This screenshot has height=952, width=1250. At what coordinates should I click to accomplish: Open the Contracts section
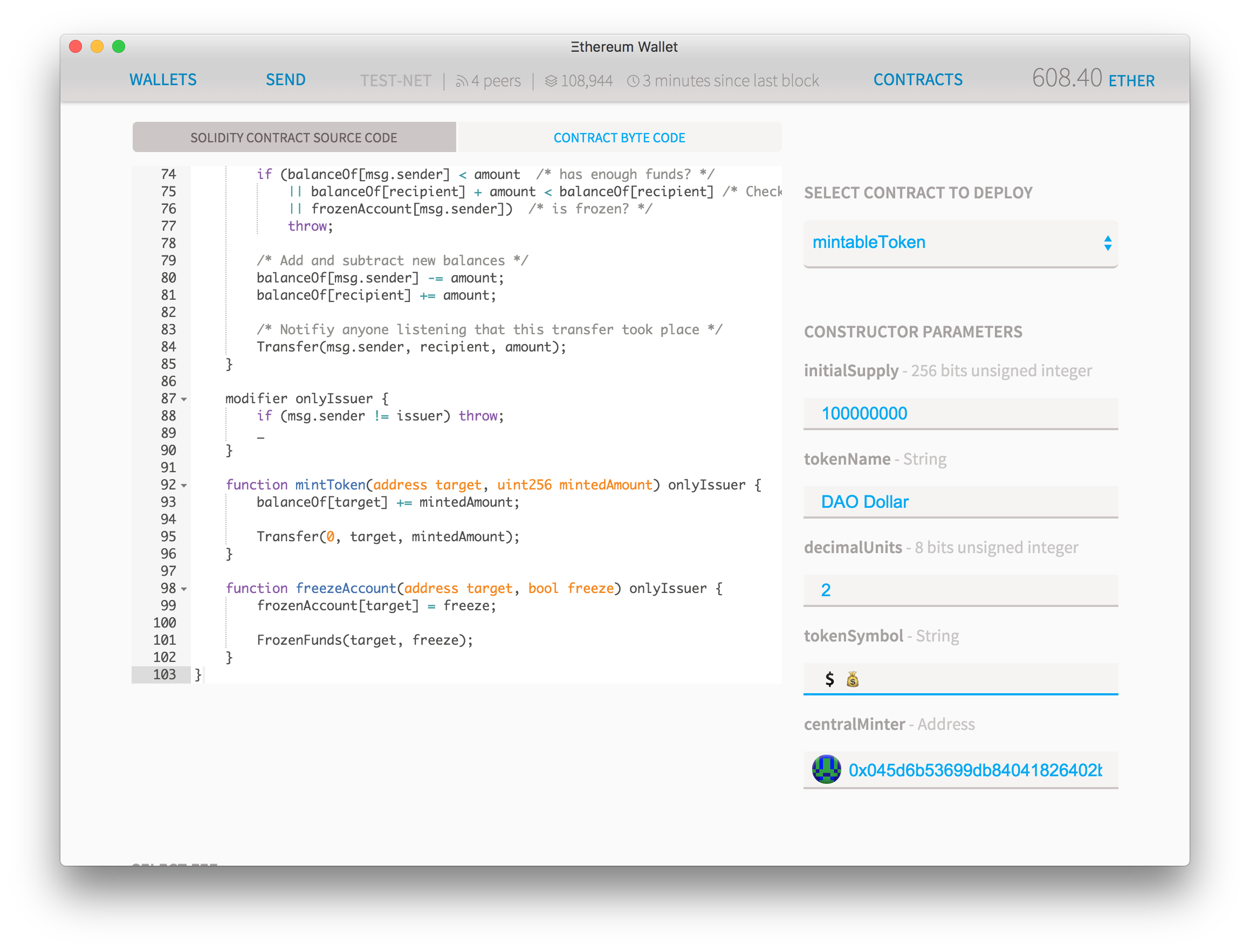pyautogui.click(x=917, y=80)
